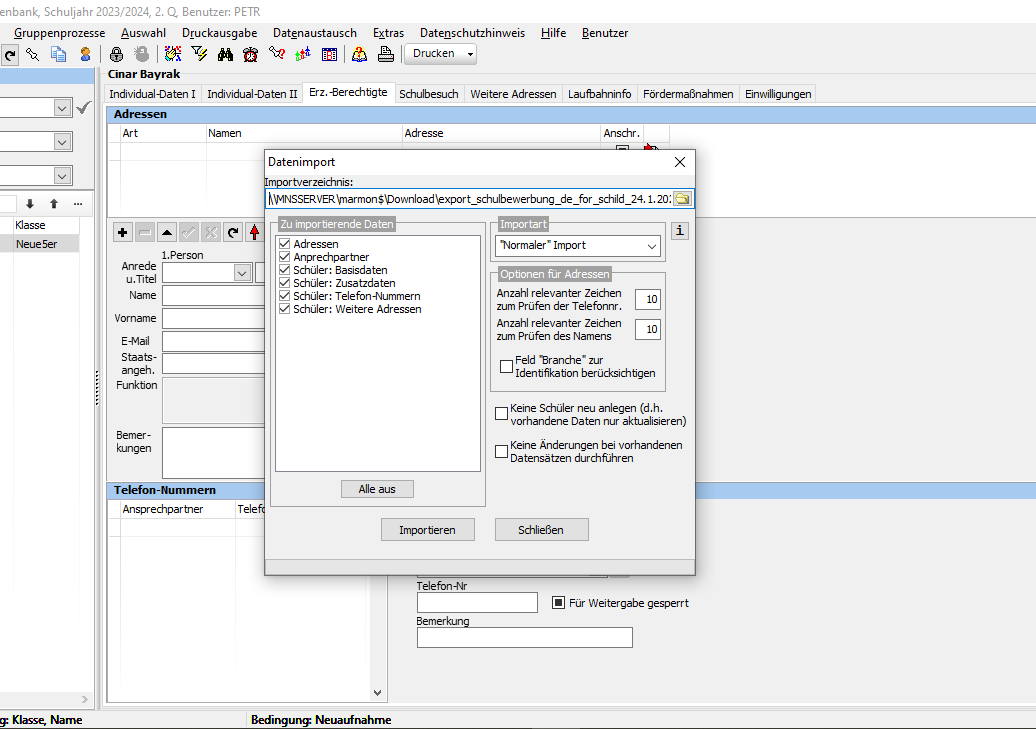Click the info 'i' button in Datenimport
1036x729 pixels.
(680, 231)
